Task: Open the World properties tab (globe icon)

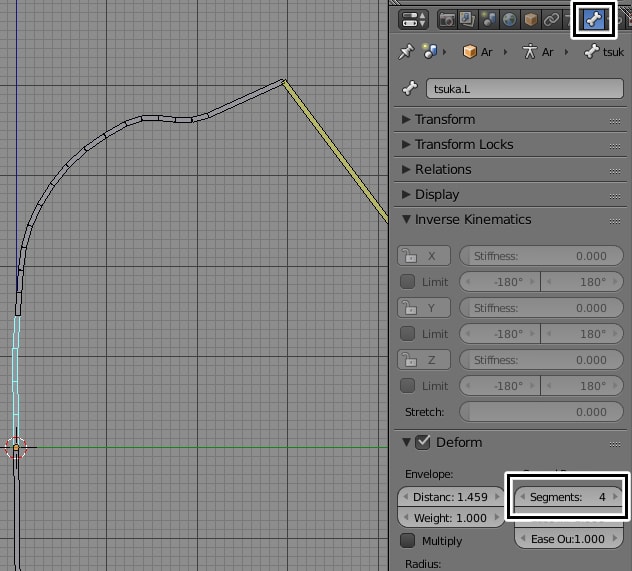Action: coord(509,19)
